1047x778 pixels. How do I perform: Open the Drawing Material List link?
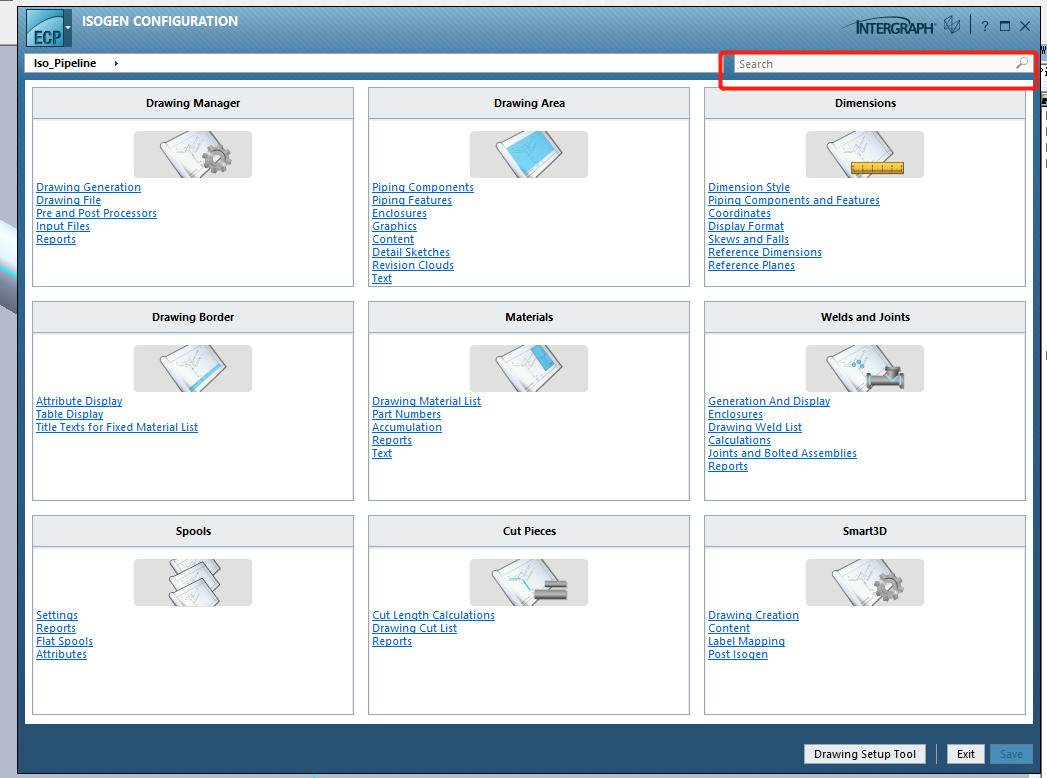[426, 401]
